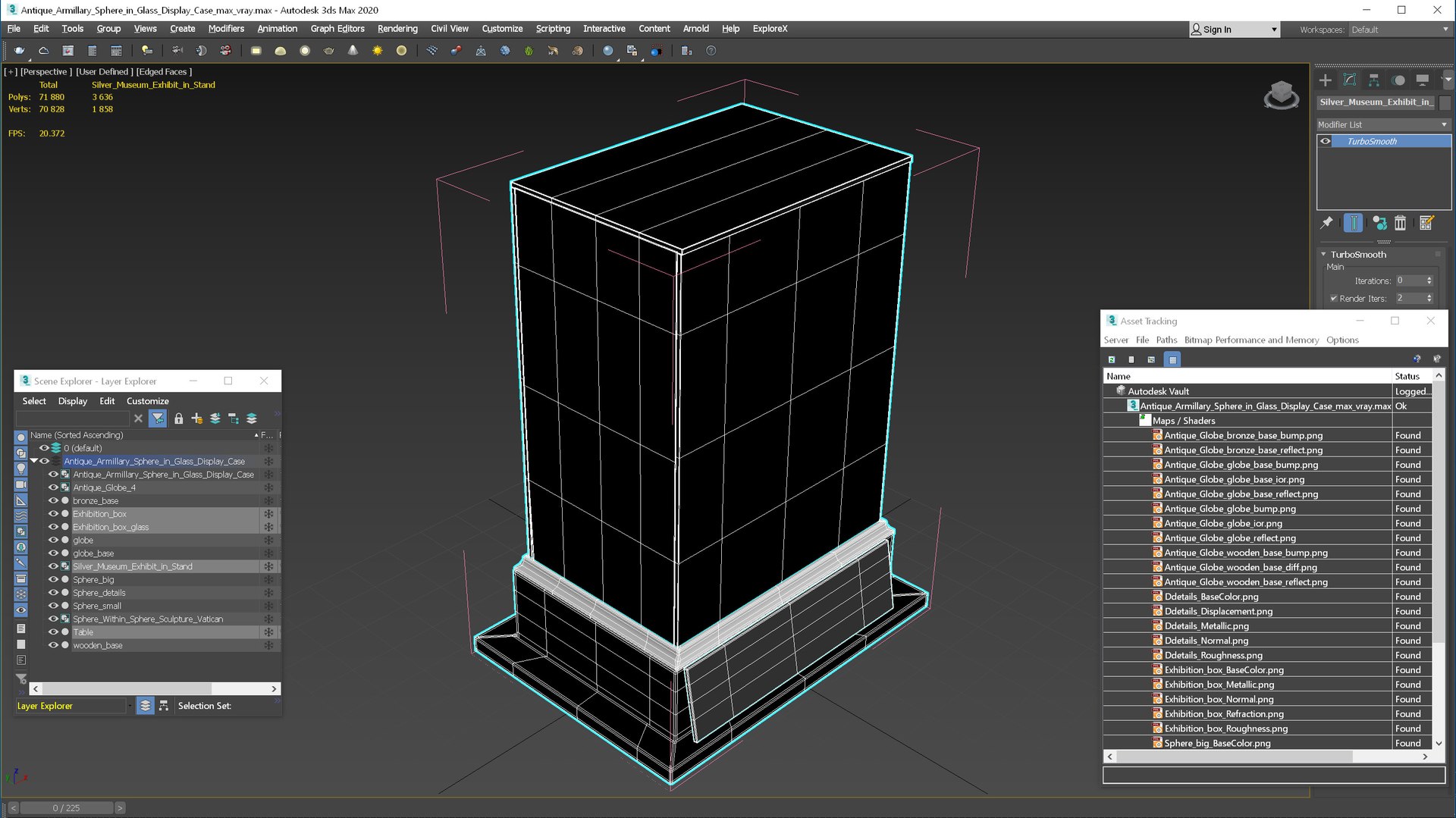Image resolution: width=1456 pixels, height=818 pixels.
Task: Click the yellow sun light icon
Action: (377, 51)
